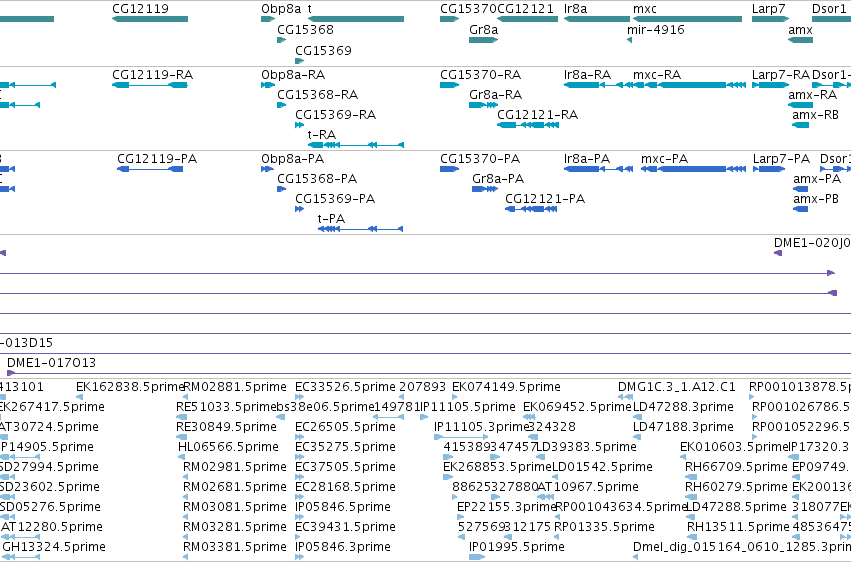Viewport: 851px width, 562px height.
Task: Click the RH66709.5prime EST label
Action: click(x=736, y=467)
